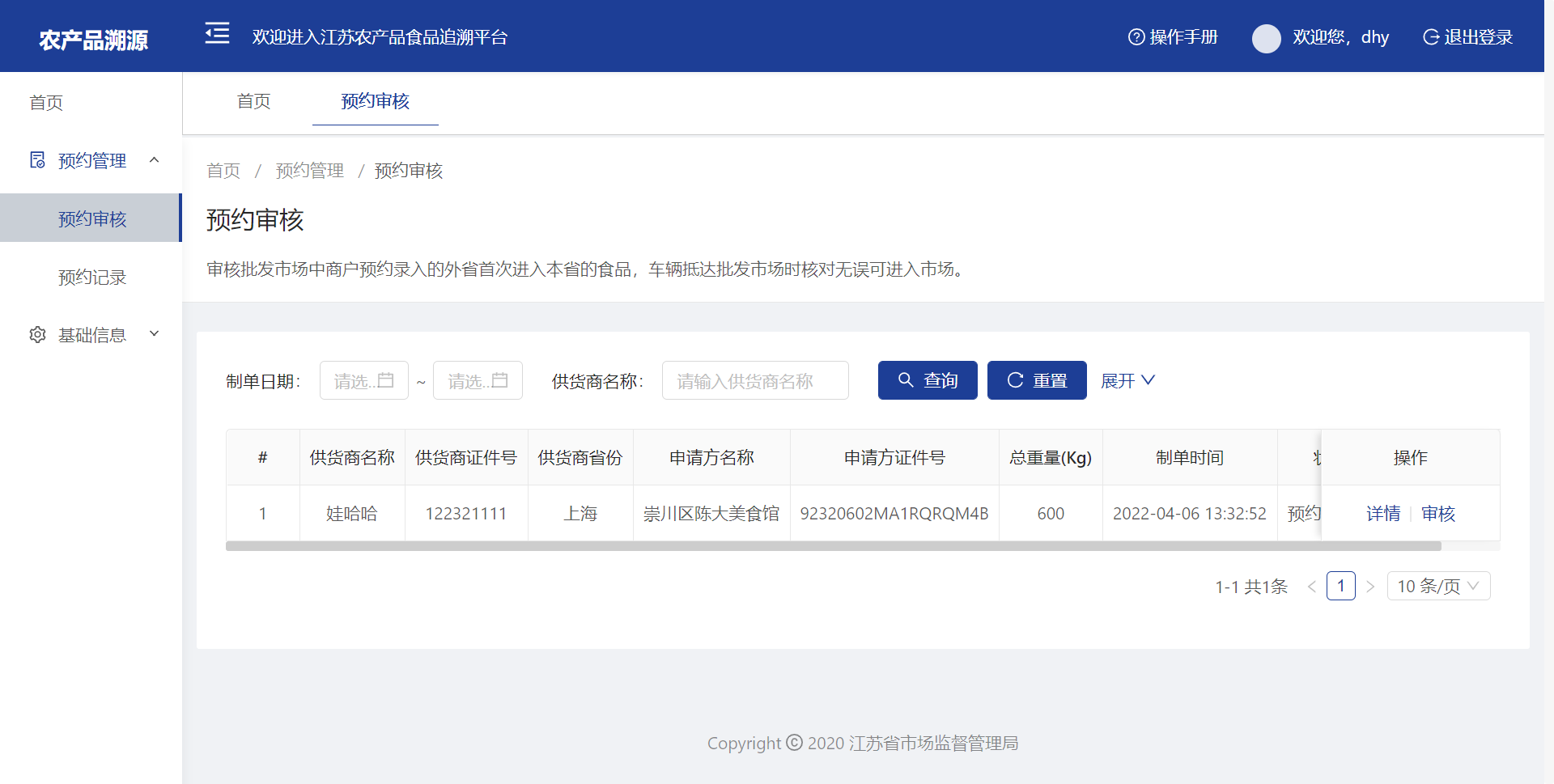Image resolution: width=1554 pixels, height=784 pixels.
Task: Click the 预约管理 document icon in sidebar
Action: coord(37,160)
